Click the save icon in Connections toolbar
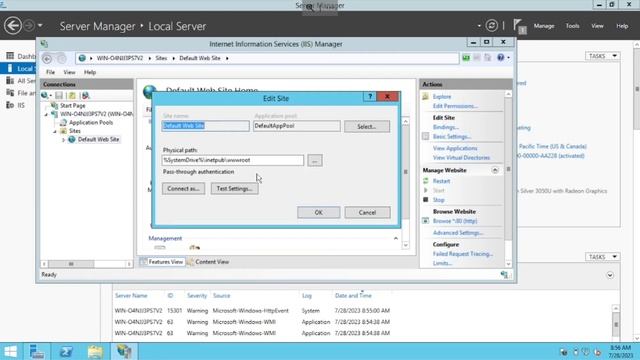 [59, 96]
